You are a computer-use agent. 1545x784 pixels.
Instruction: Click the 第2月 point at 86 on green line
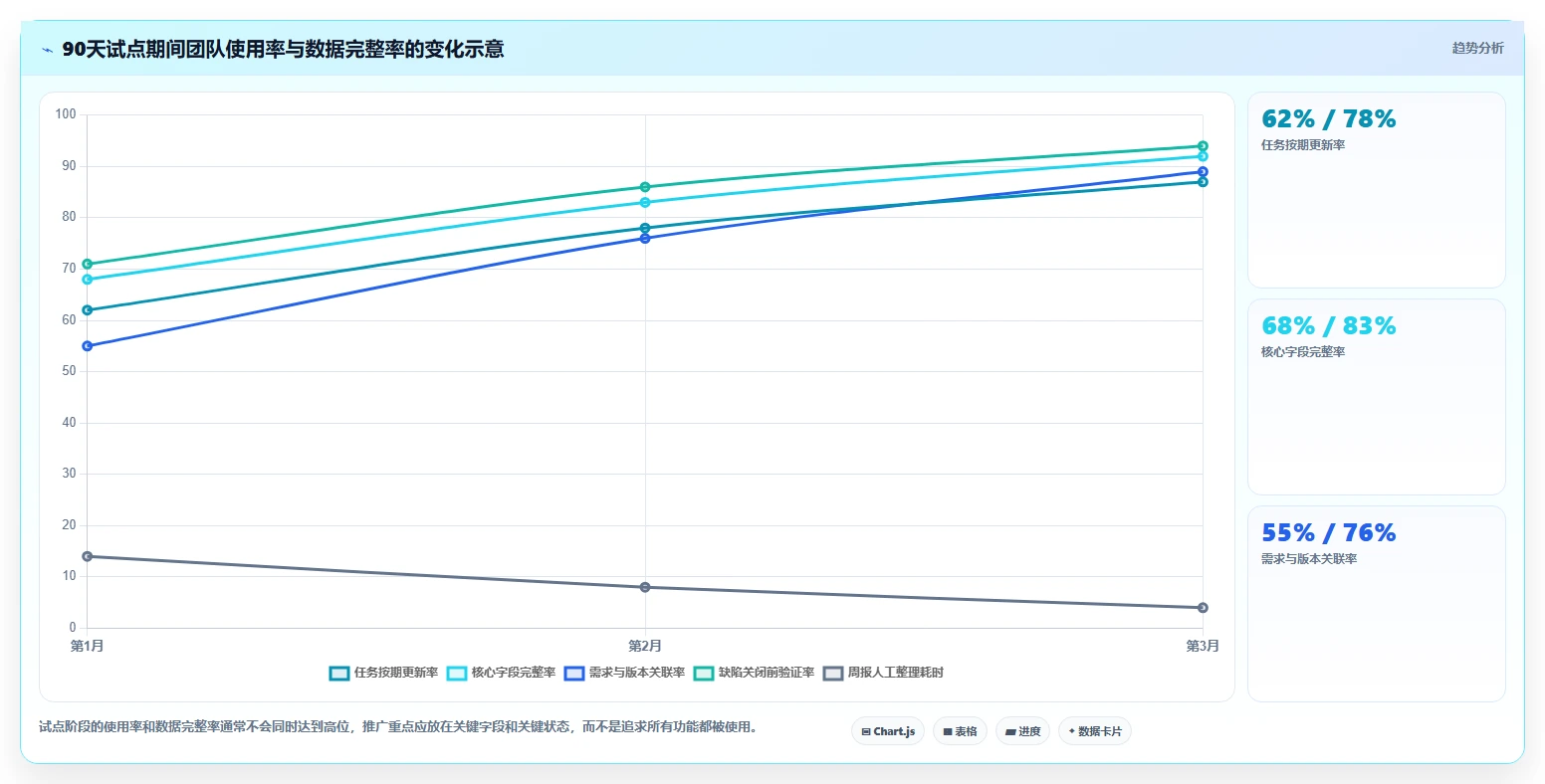click(x=645, y=187)
